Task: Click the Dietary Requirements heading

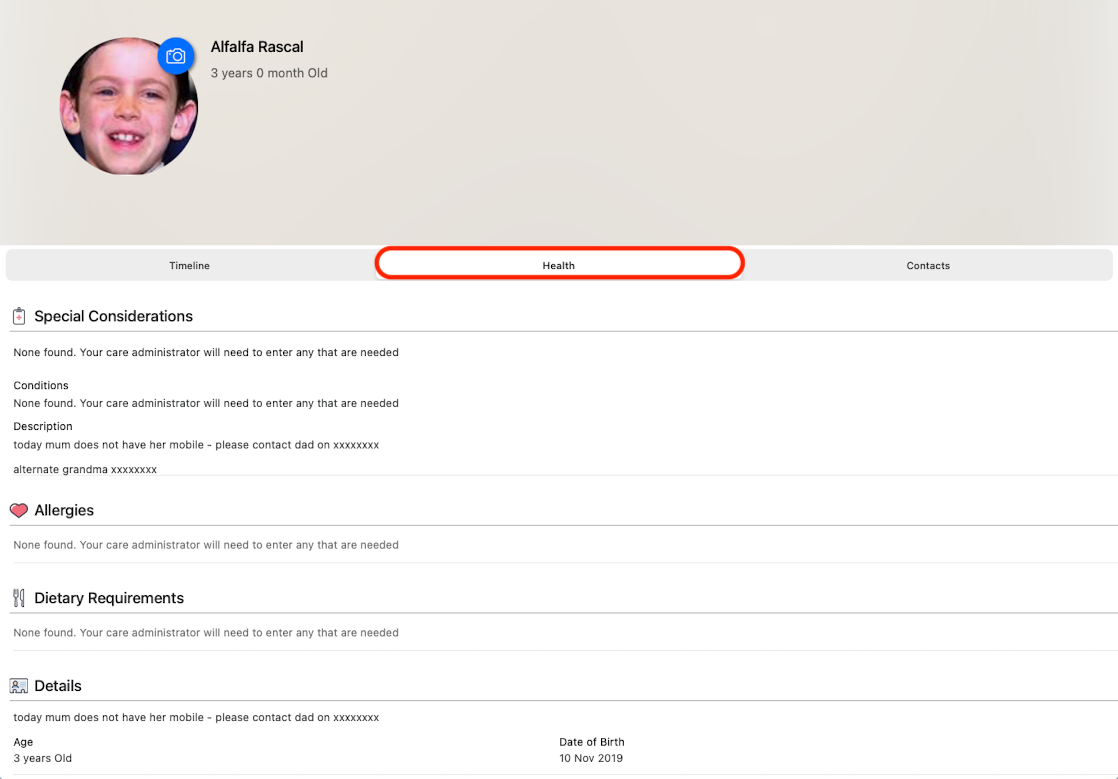Action: click(109, 598)
